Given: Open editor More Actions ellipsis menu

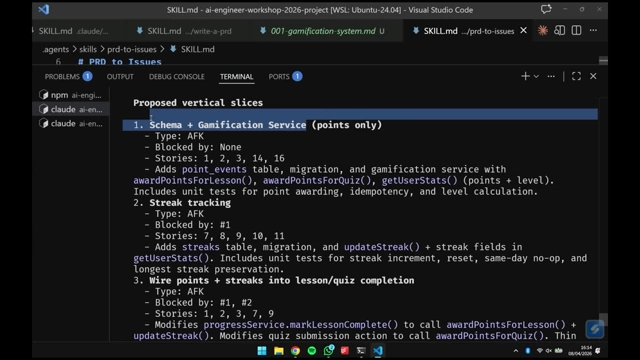Looking at the screenshot, I should point(593,31).
